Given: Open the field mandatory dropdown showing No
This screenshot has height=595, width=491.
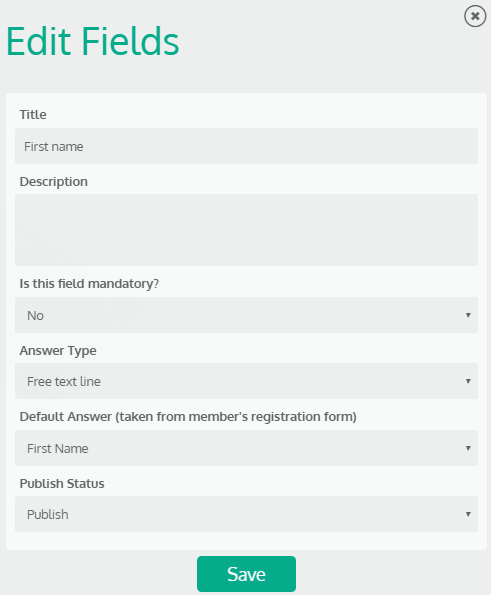Looking at the screenshot, I should (246, 315).
